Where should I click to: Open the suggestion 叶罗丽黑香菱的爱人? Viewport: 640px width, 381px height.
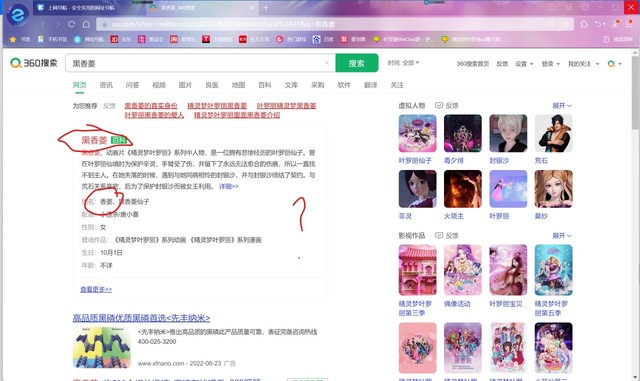click(154, 115)
